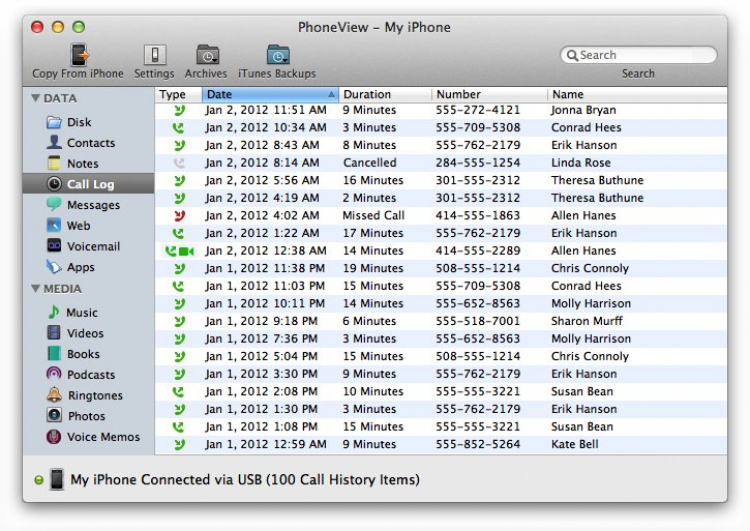Select Conrad Hees call at 10:34 AM
750x531 pixels.
[441, 128]
